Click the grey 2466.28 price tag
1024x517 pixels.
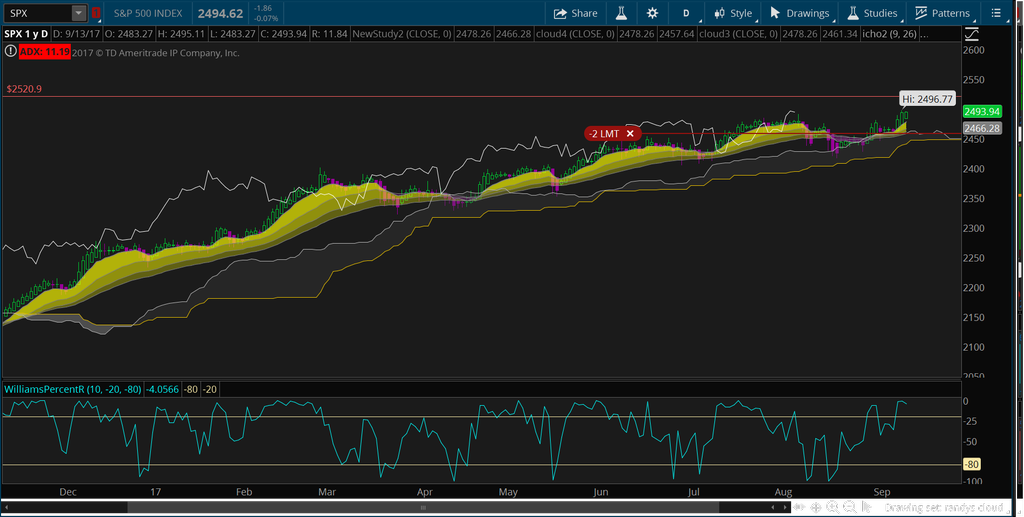tap(982, 129)
